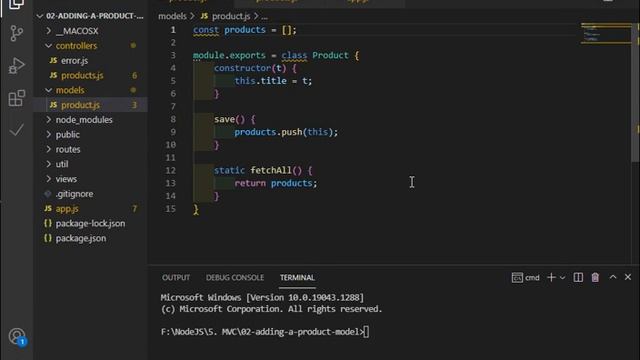This screenshot has width=640, height=360.
Task: Split the terminal panel
Action: tap(578, 278)
